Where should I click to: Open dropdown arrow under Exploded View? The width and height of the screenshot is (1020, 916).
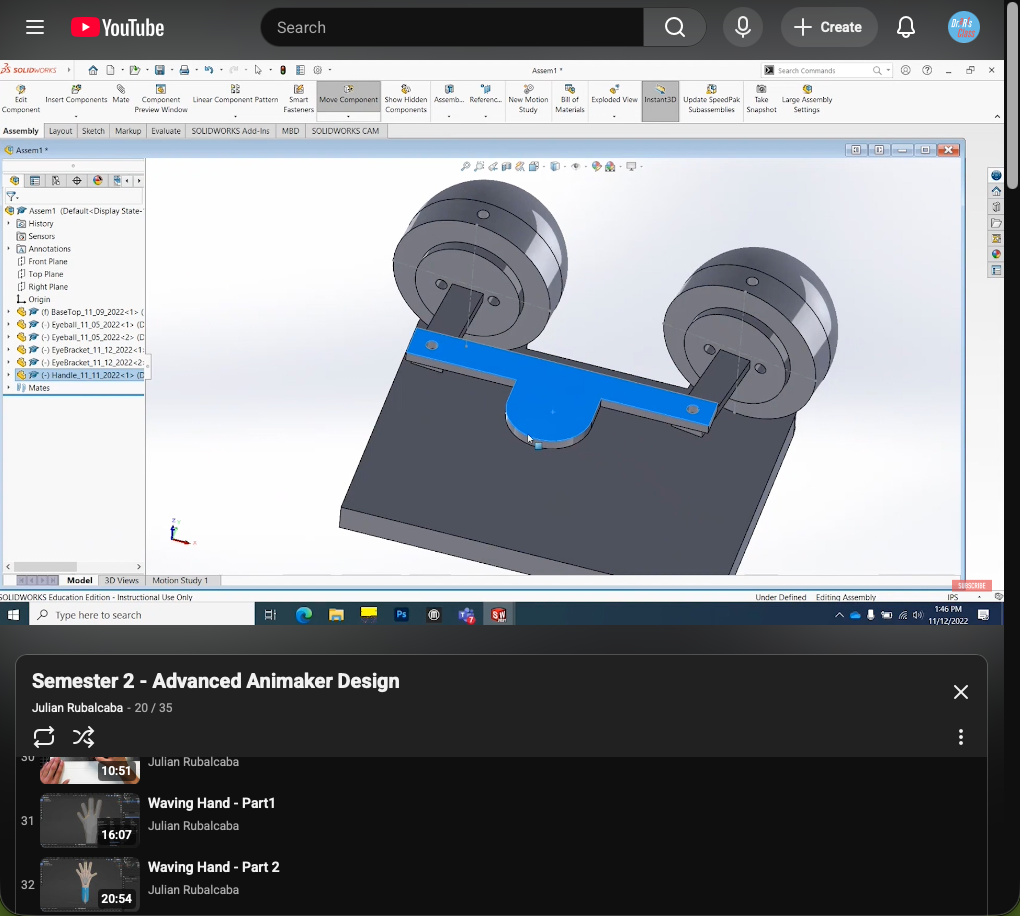[x=614, y=116]
